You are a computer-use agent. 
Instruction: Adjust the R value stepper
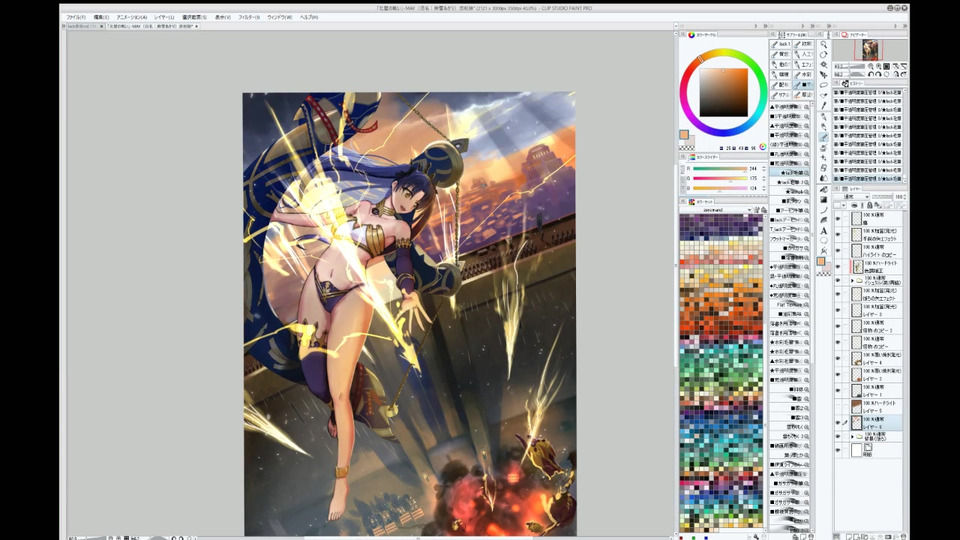click(x=763, y=168)
